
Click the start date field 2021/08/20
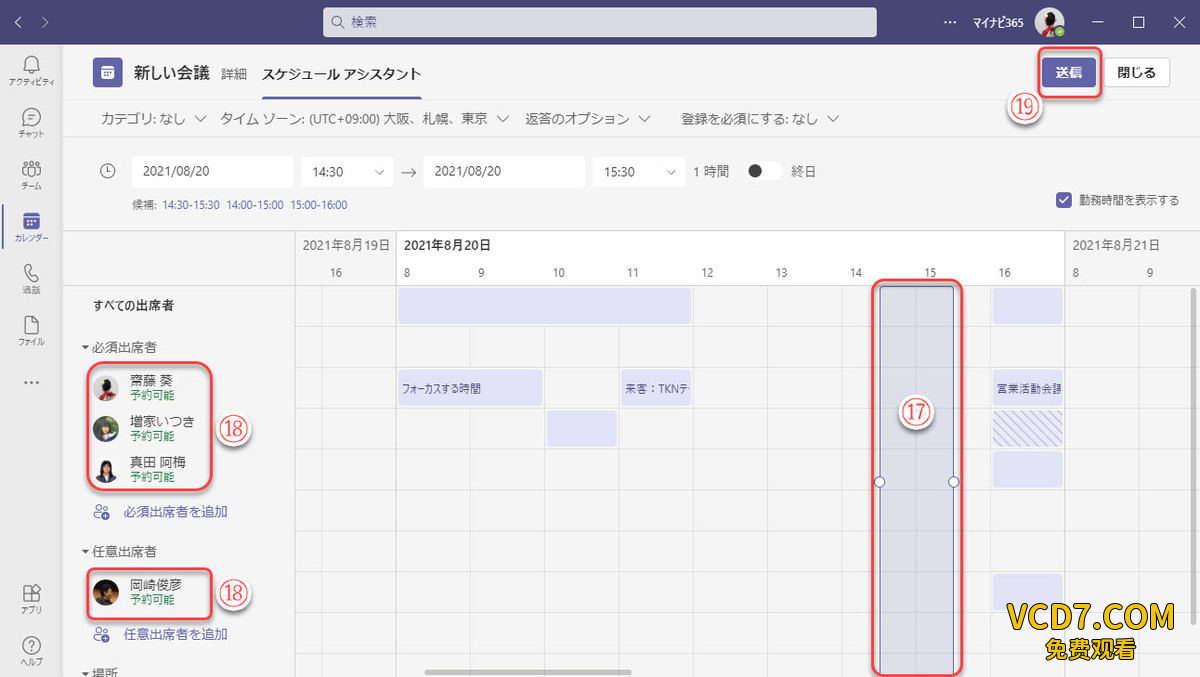coord(212,172)
